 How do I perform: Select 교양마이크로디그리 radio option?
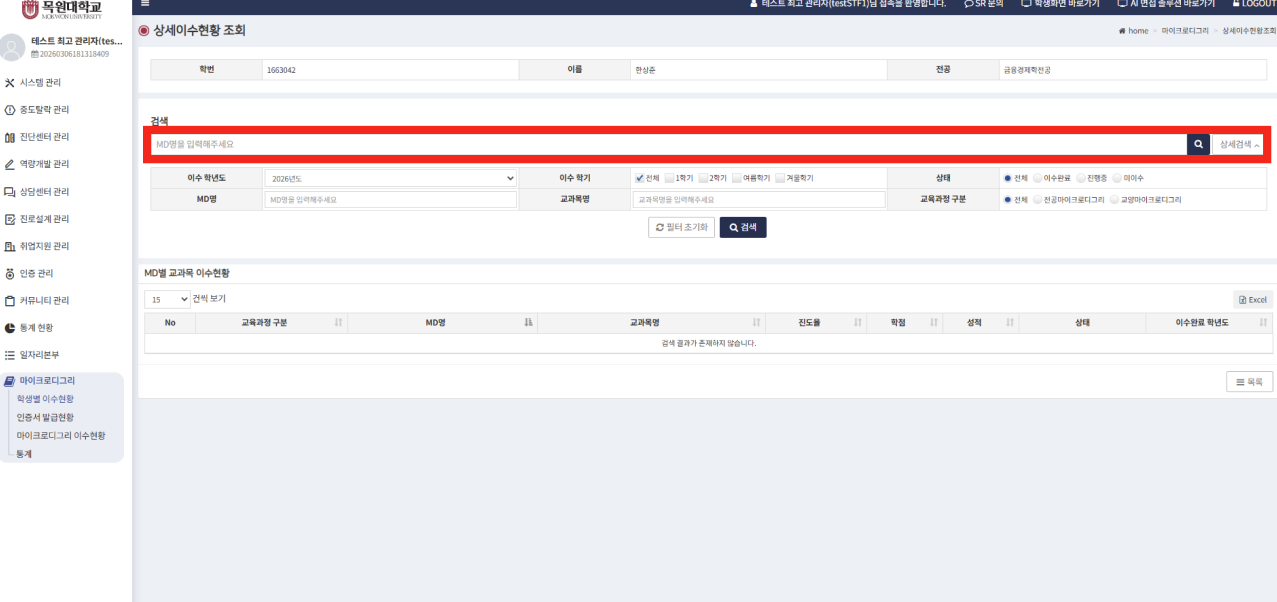click(x=1114, y=200)
